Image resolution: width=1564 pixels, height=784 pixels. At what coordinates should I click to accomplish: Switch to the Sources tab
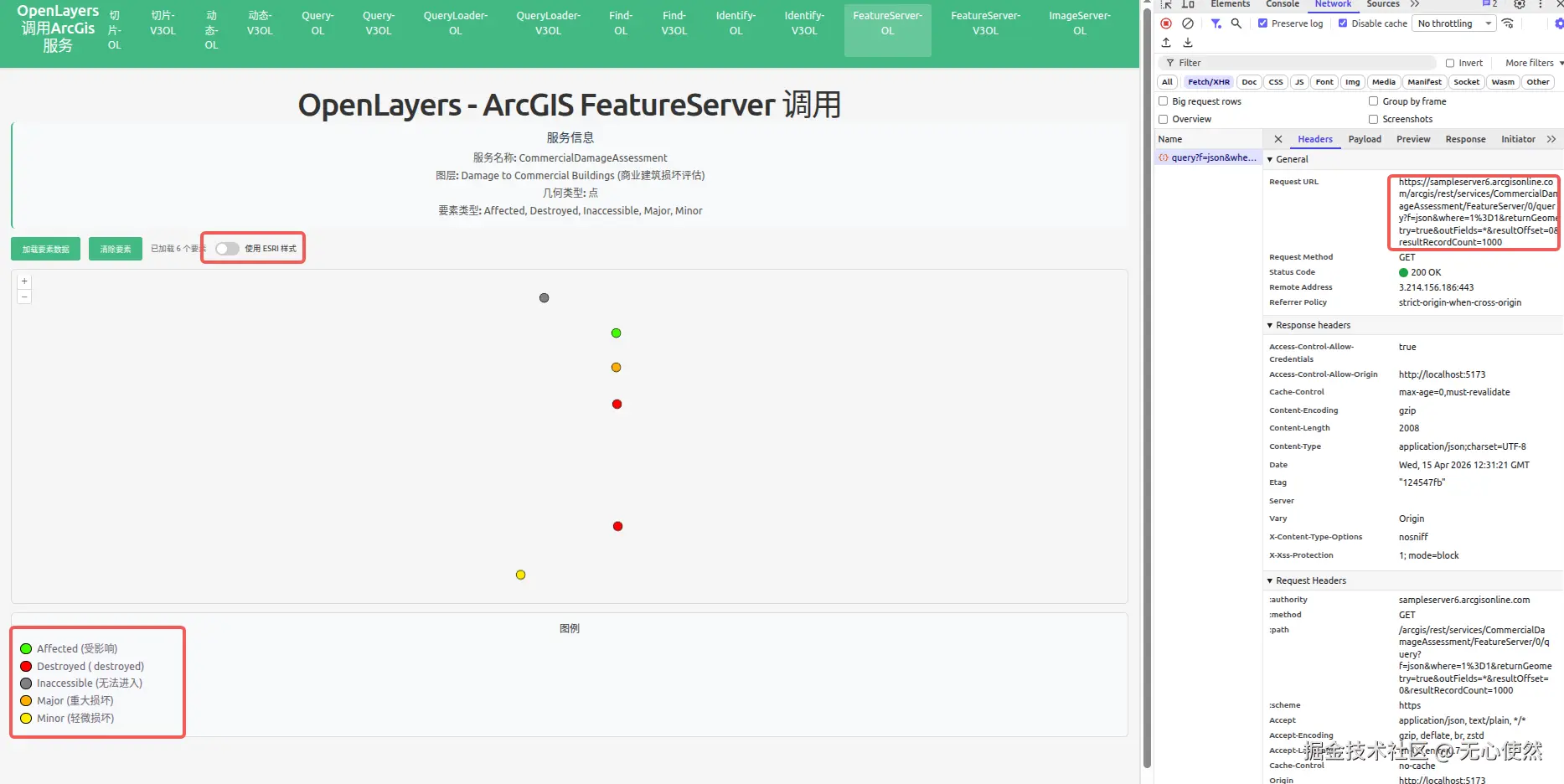1383,4
